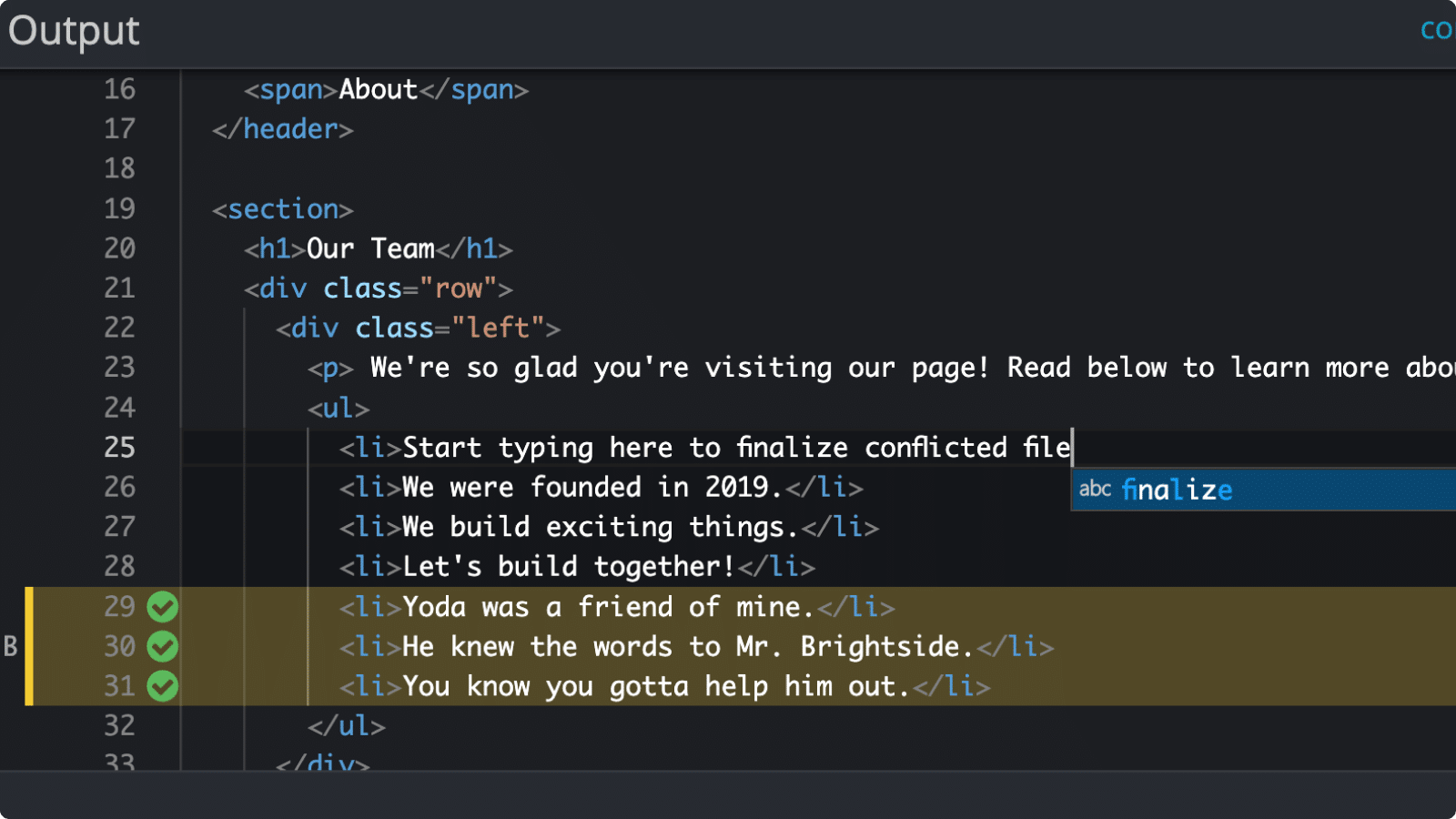Screen dimensions: 1456x819
Task: Click the paragraph starting "We're so glad"
Action: 882,368
